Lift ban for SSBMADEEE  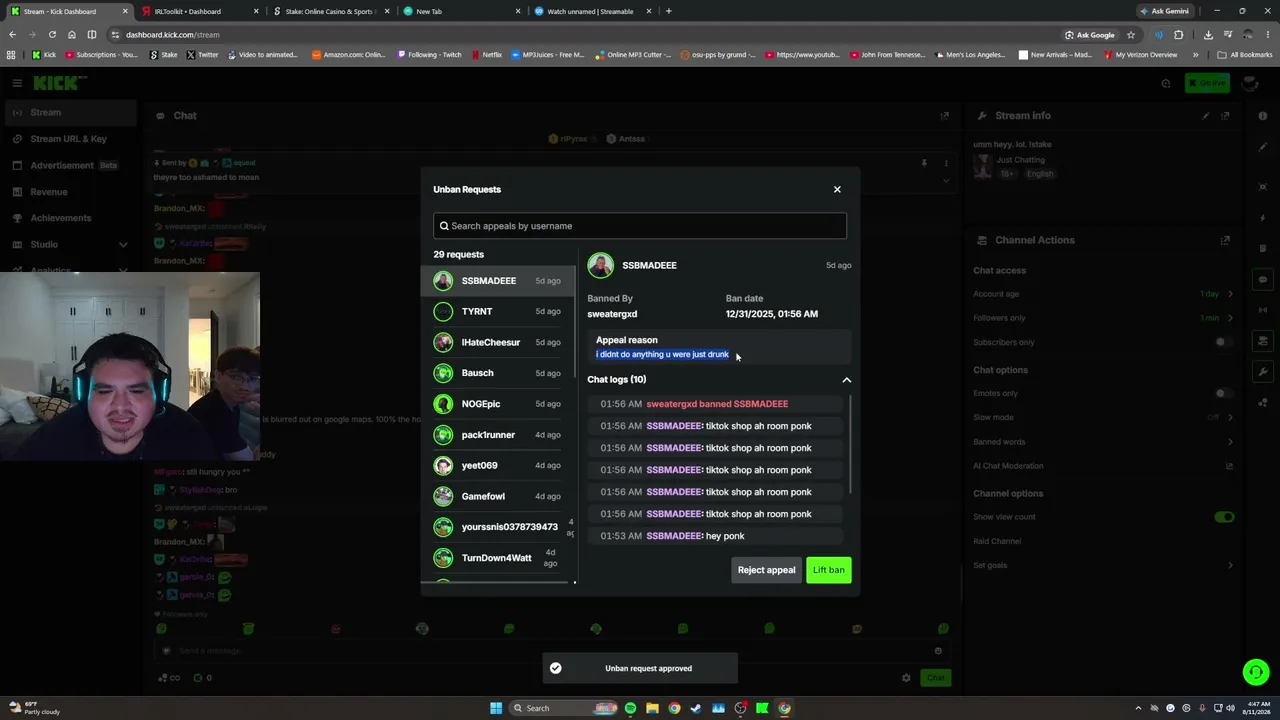click(x=828, y=570)
